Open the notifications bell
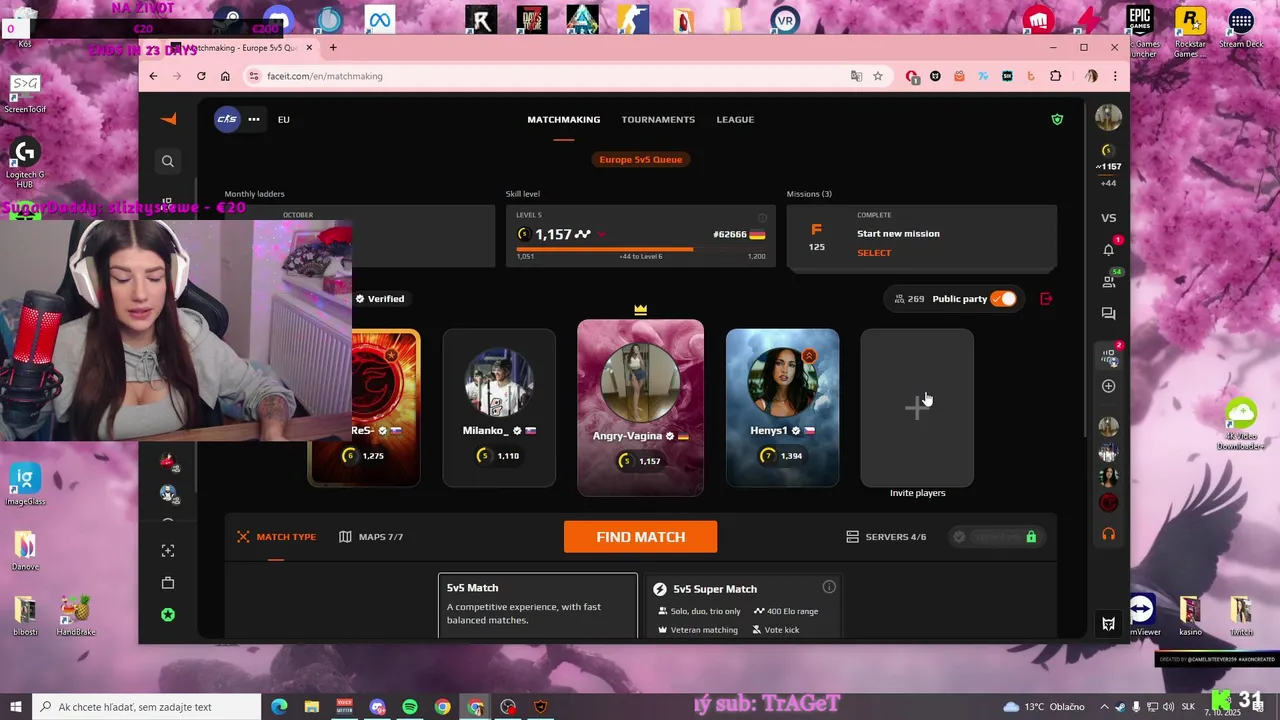Image resolution: width=1280 pixels, height=720 pixels. pos(1108,250)
